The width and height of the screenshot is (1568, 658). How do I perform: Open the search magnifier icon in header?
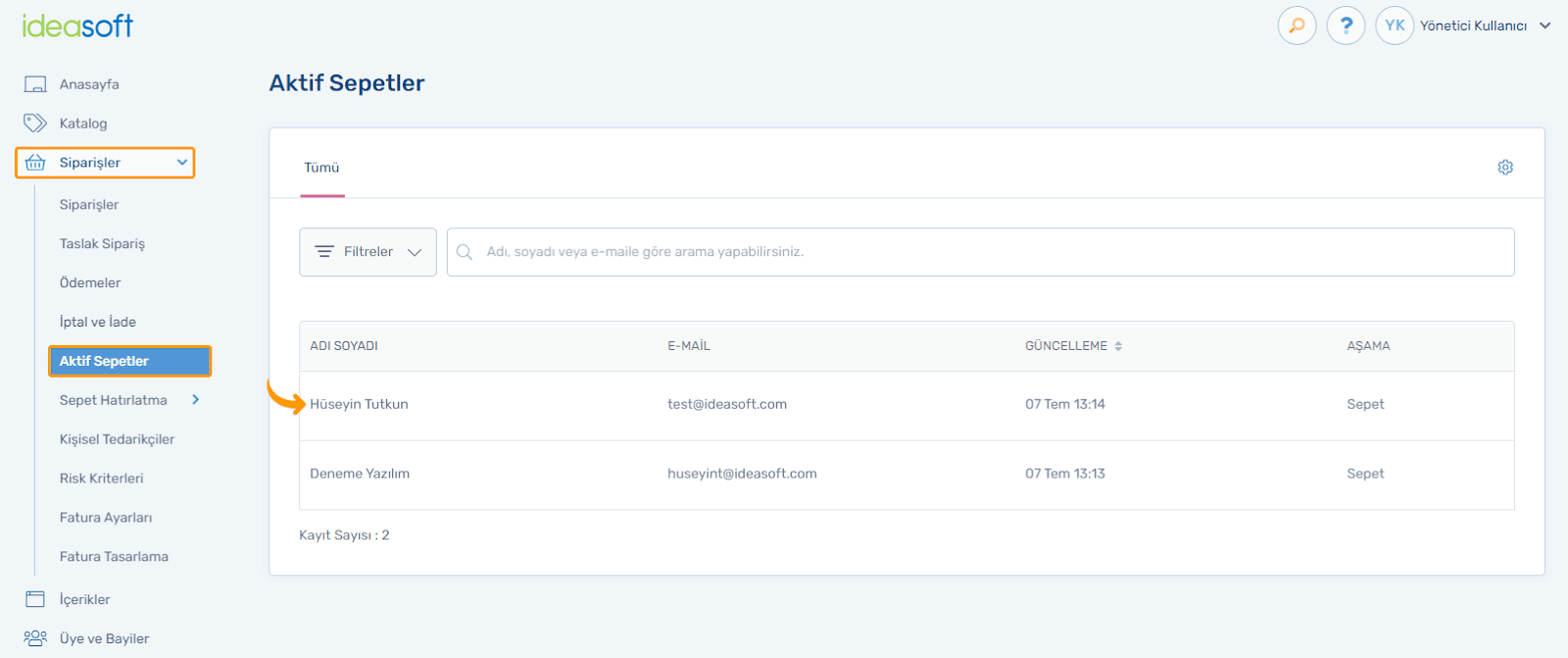click(x=1297, y=25)
